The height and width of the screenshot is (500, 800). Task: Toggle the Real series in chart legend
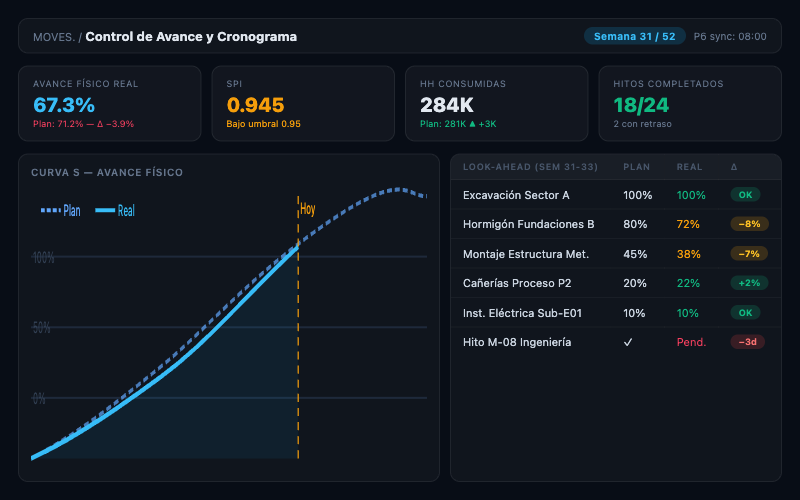(x=115, y=211)
